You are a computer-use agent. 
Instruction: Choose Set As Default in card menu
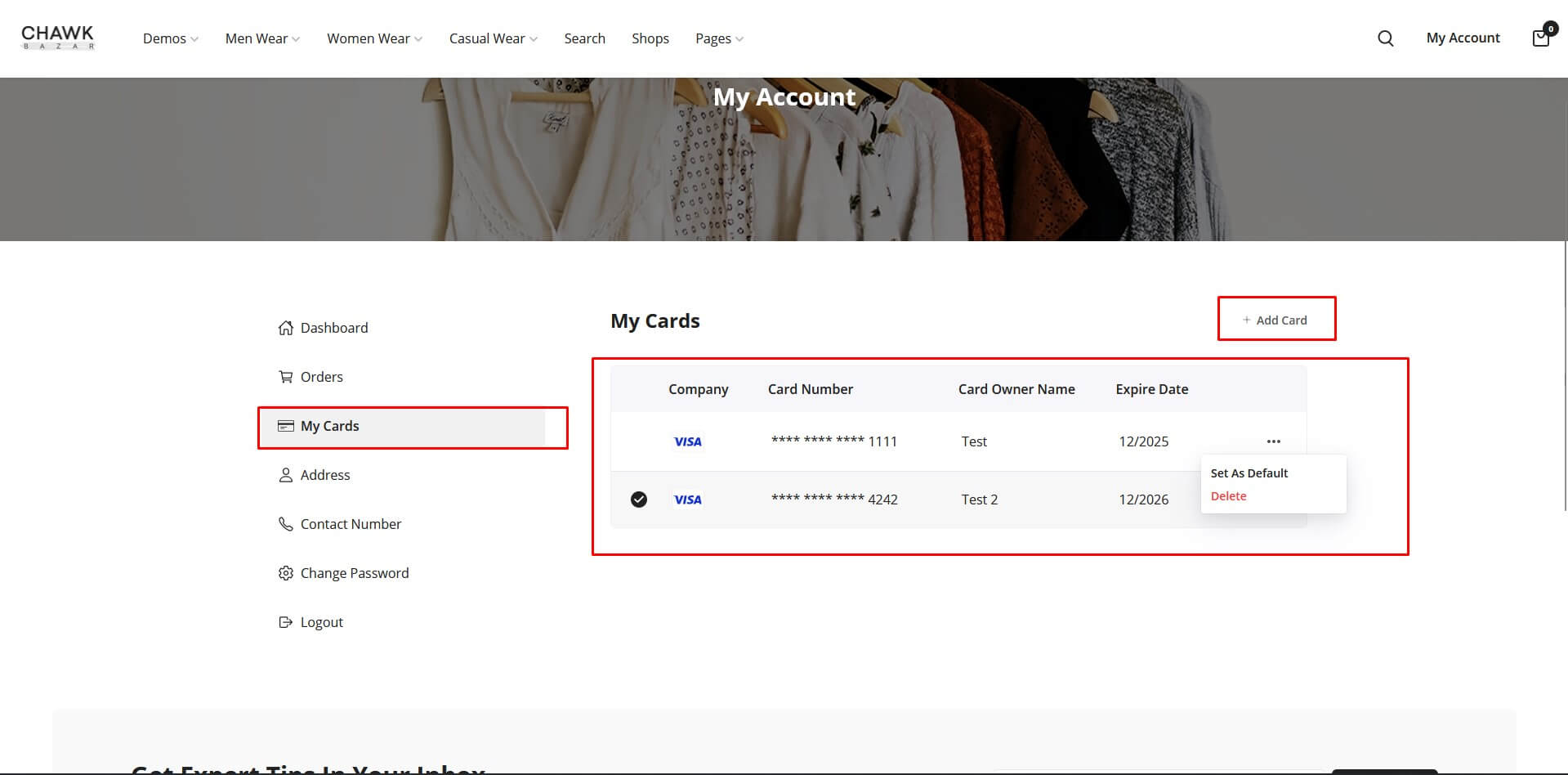pos(1249,473)
